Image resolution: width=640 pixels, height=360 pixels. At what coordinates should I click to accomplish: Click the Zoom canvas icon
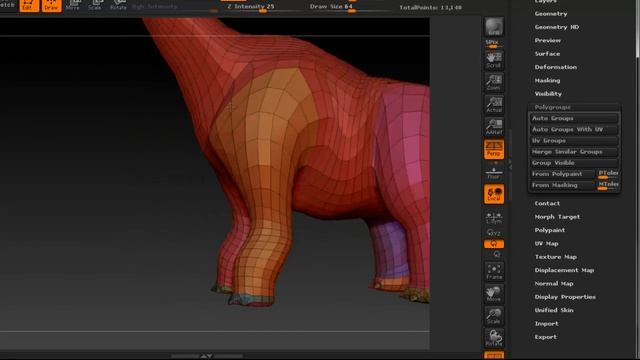(x=494, y=82)
